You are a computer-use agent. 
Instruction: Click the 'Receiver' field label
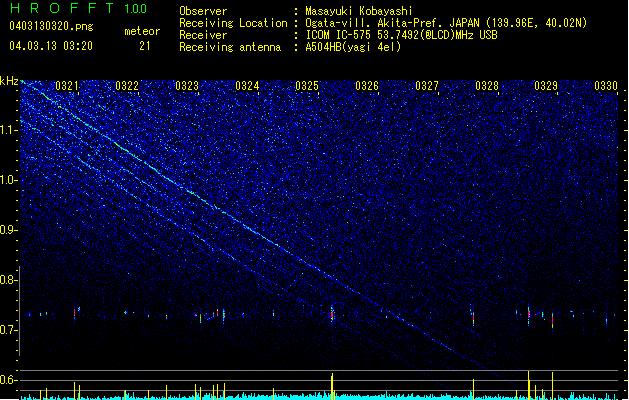tap(203, 35)
